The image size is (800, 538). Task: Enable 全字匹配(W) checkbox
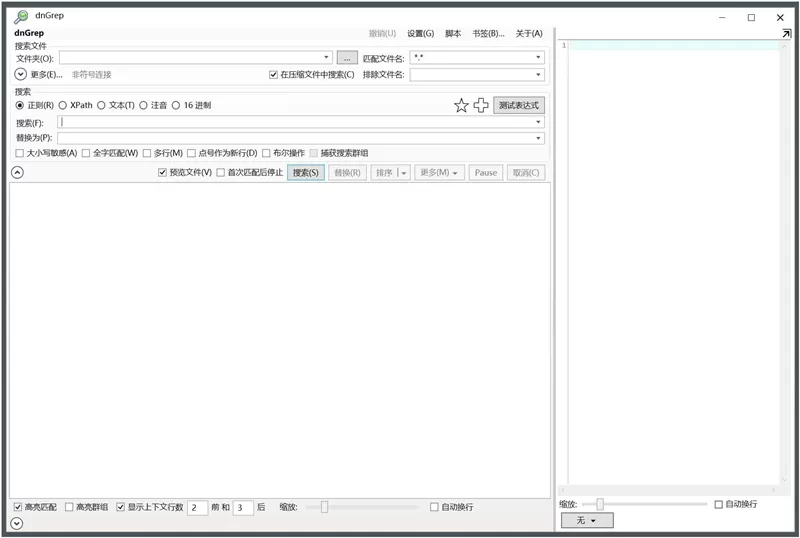click(86, 153)
